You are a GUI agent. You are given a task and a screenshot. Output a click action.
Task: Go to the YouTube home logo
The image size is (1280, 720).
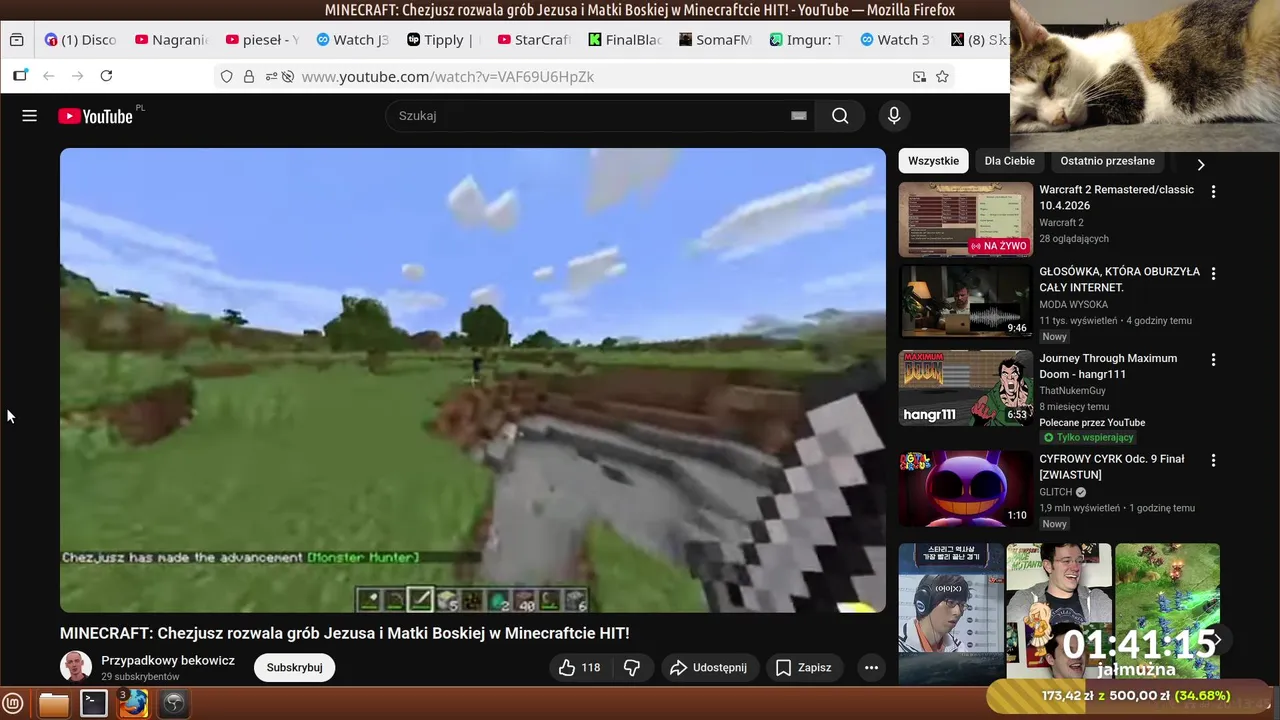pyautogui.click(x=95, y=116)
